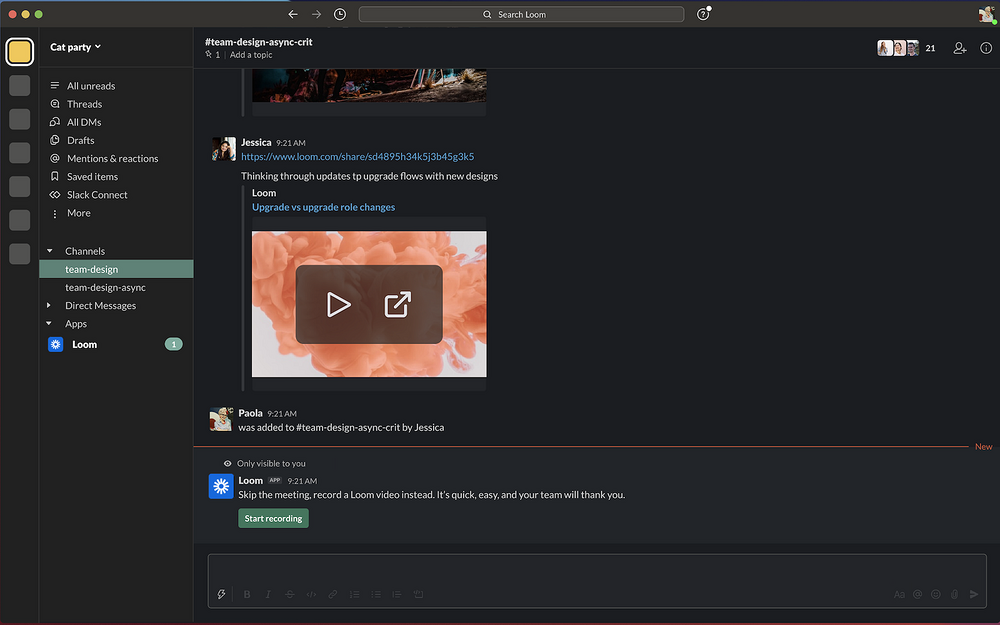Toggle strikethrough formatting
The height and width of the screenshot is (625, 1000).
coord(290,594)
